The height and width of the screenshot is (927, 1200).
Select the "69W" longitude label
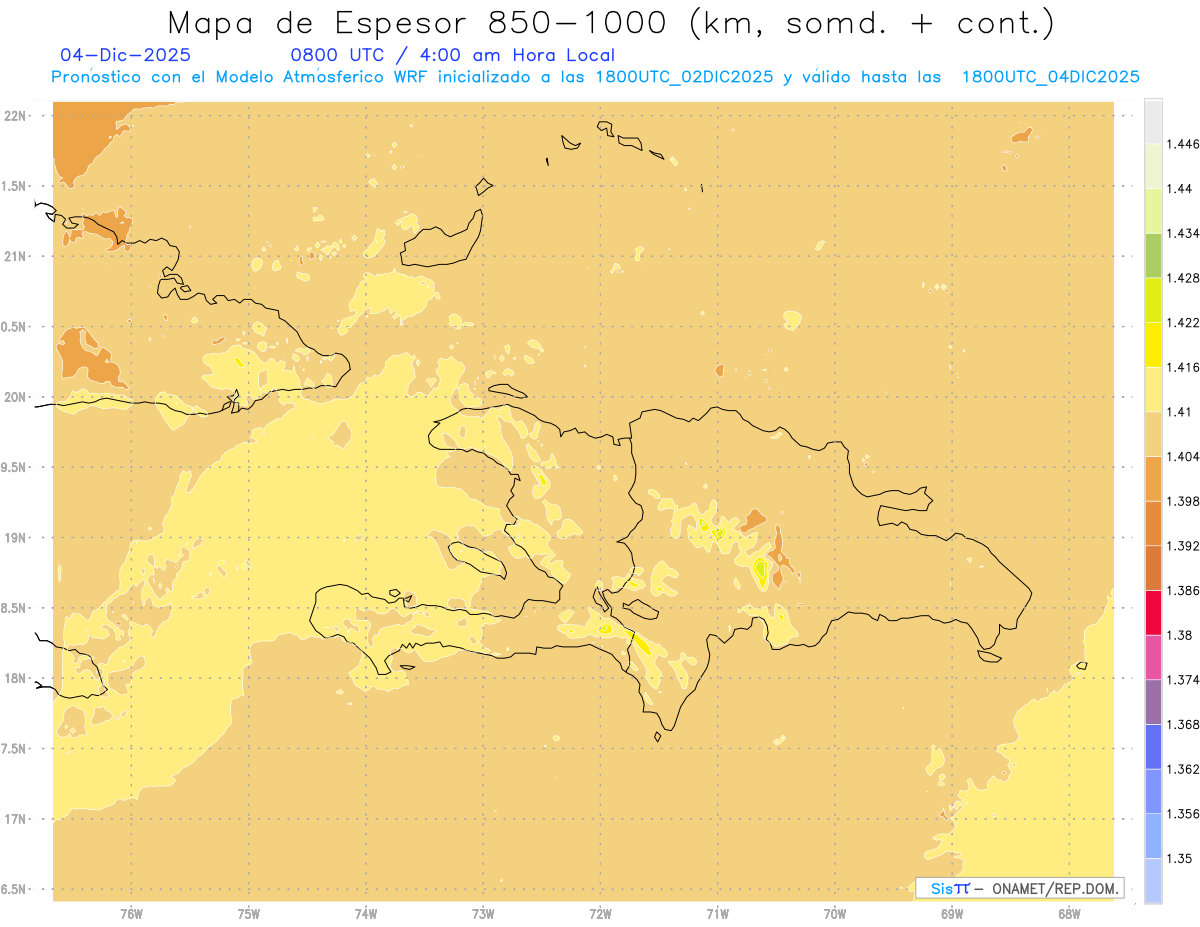click(952, 914)
